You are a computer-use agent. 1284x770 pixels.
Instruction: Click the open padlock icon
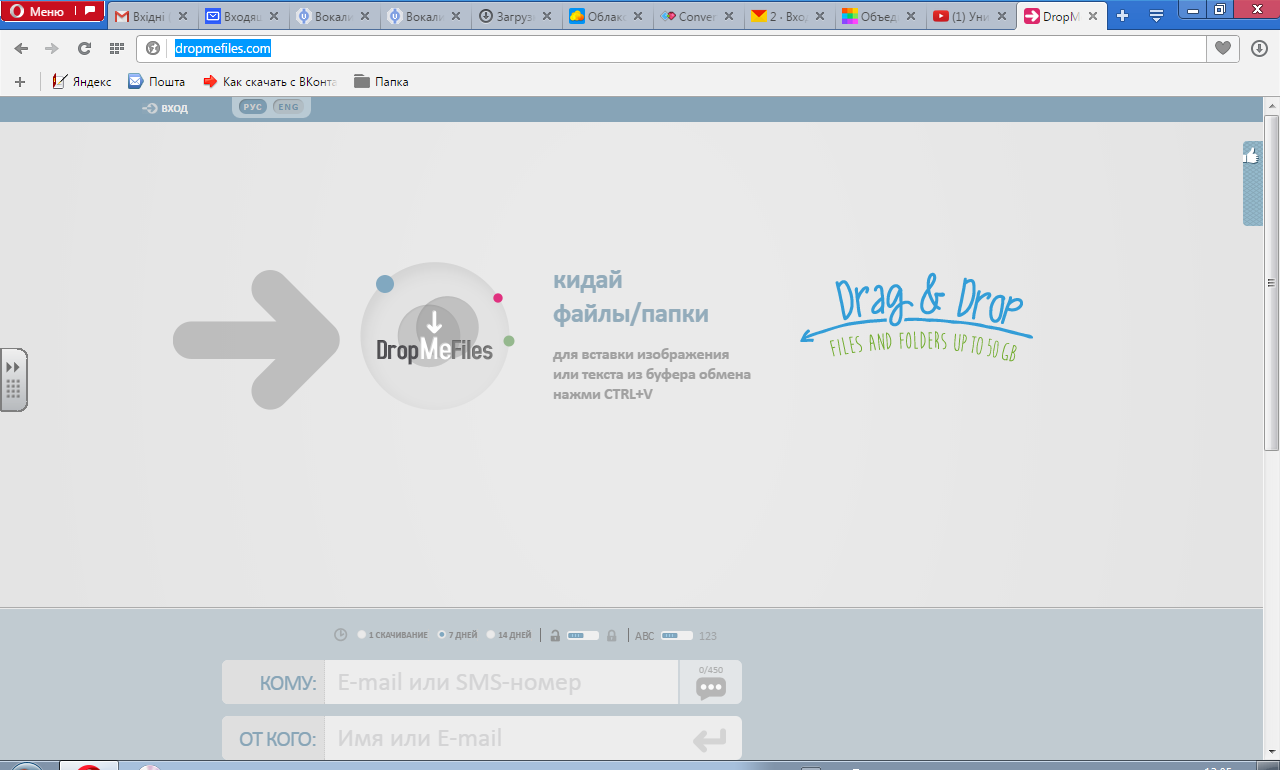coord(555,635)
